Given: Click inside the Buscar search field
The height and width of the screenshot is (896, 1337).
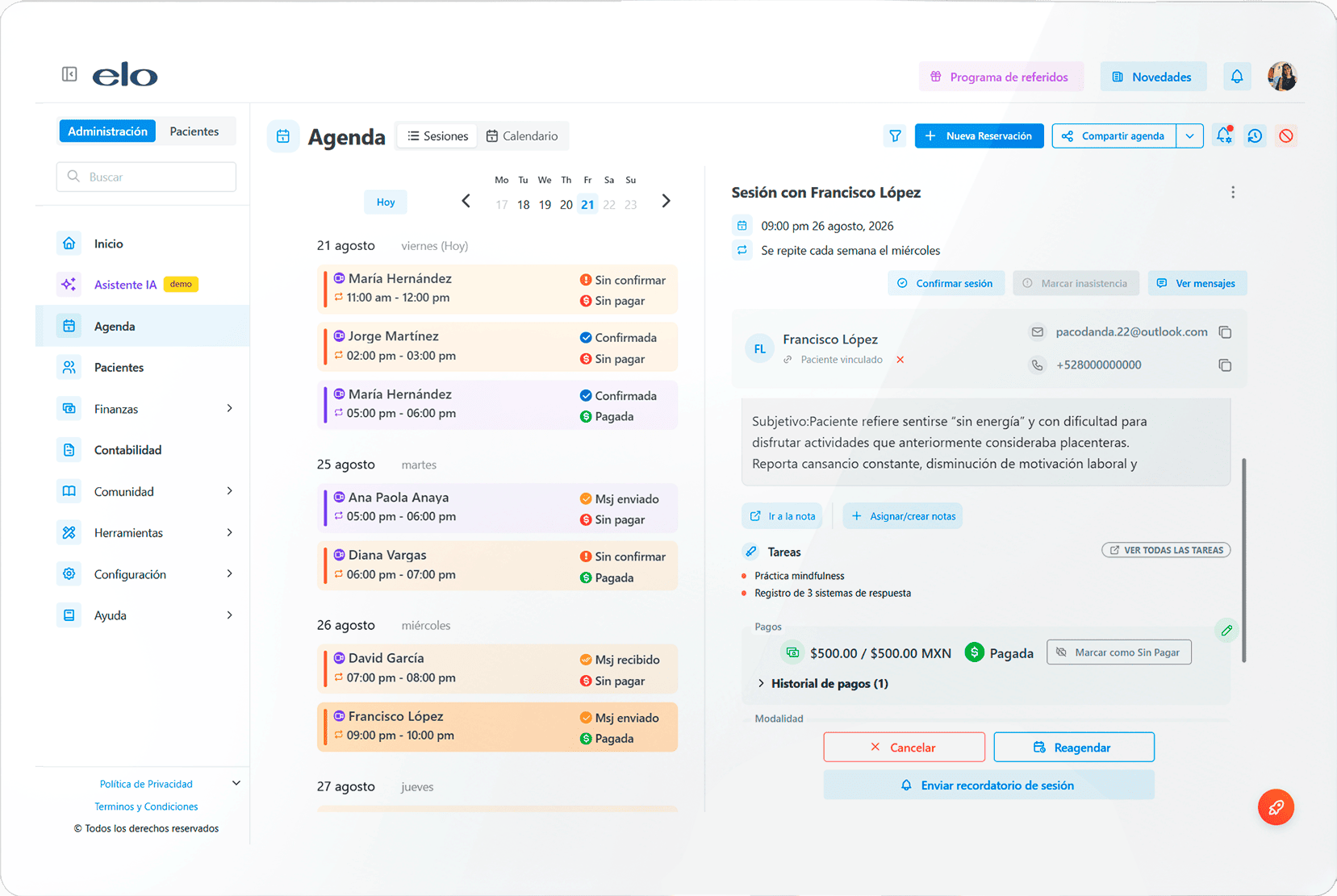Looking at the screenshot, I should [146, 177].
